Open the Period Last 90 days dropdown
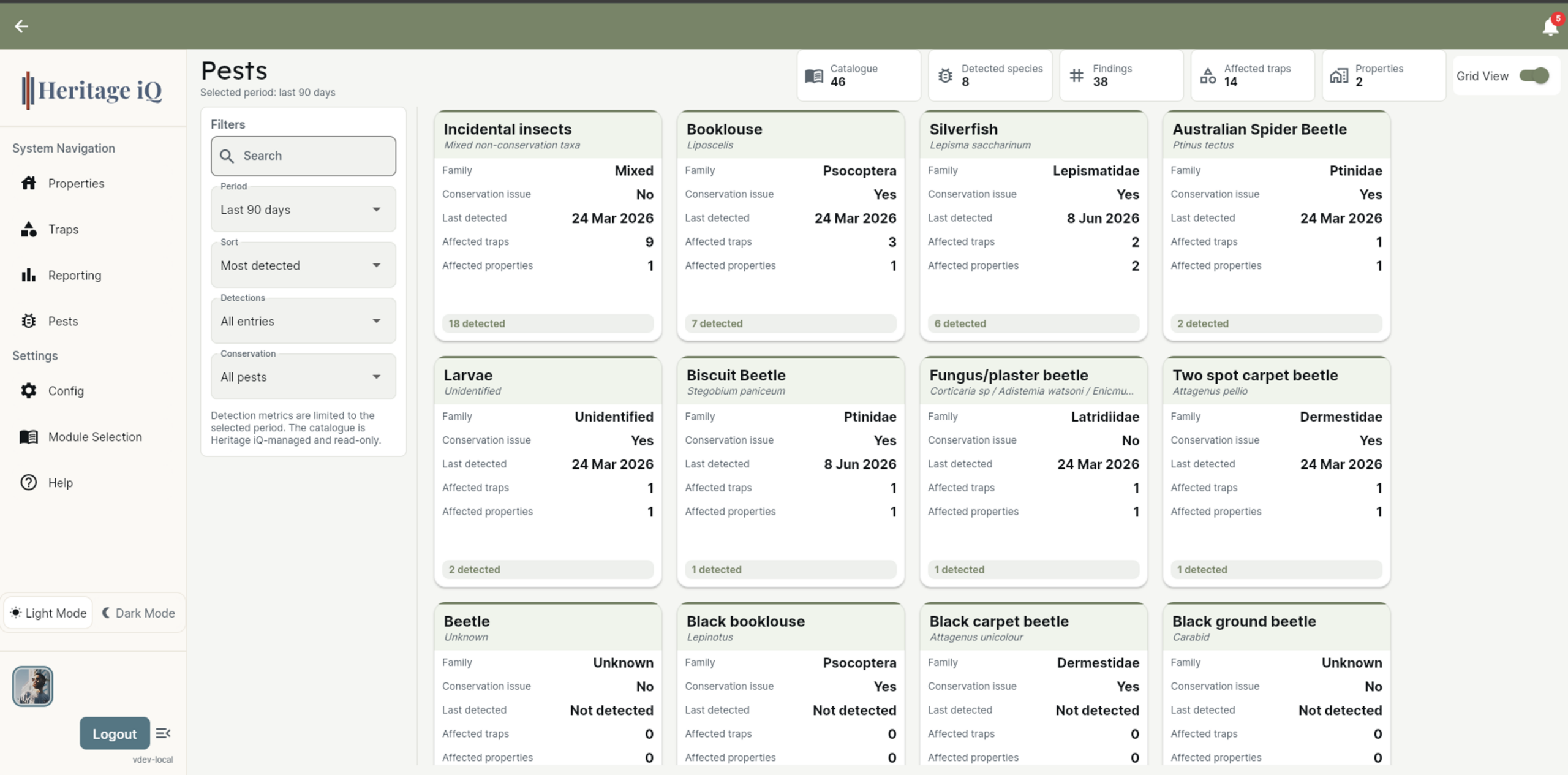The width and height of the screenshot is (1568, 775). coord(303,210)
